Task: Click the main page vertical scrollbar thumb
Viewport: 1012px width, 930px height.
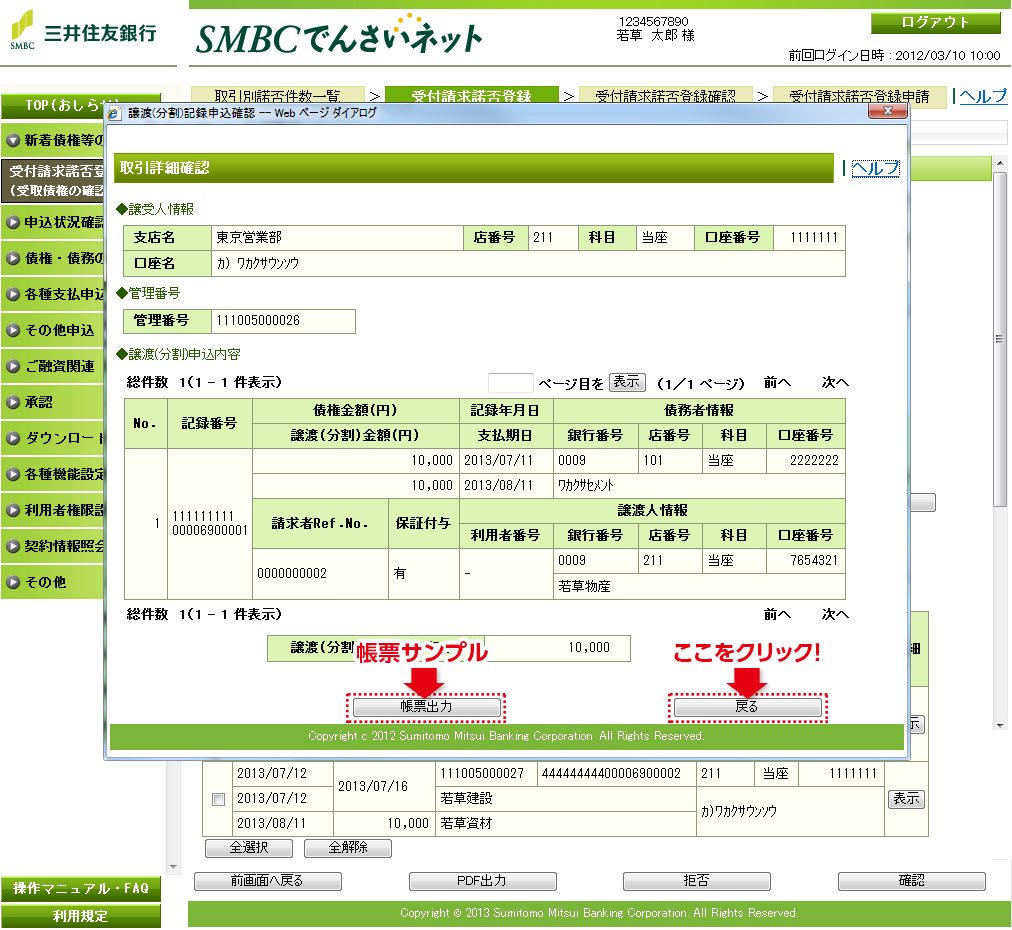Action: [1000, 339]
